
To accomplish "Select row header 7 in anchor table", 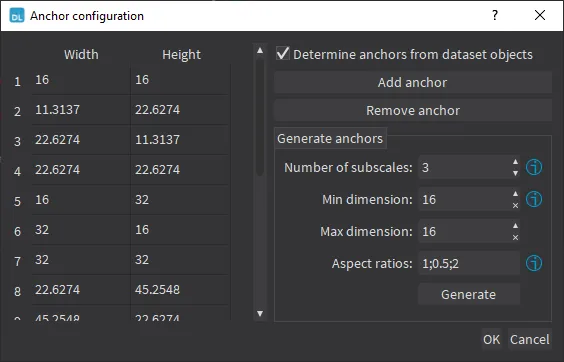I will (x=17, y=261).
